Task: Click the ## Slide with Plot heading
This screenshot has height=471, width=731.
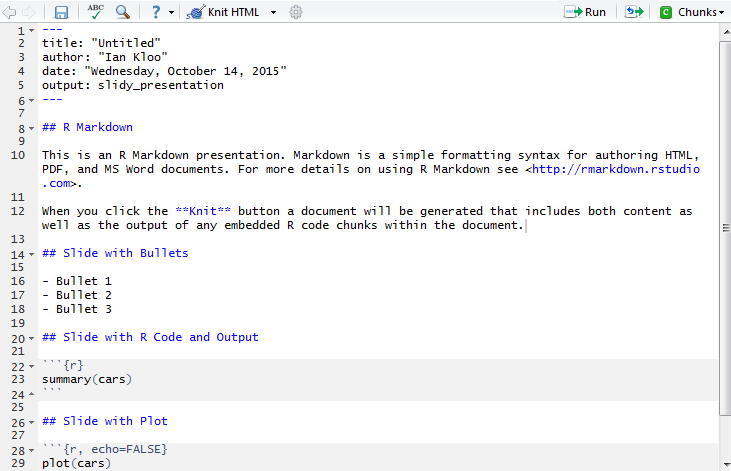Action: [x=105, y=421]
